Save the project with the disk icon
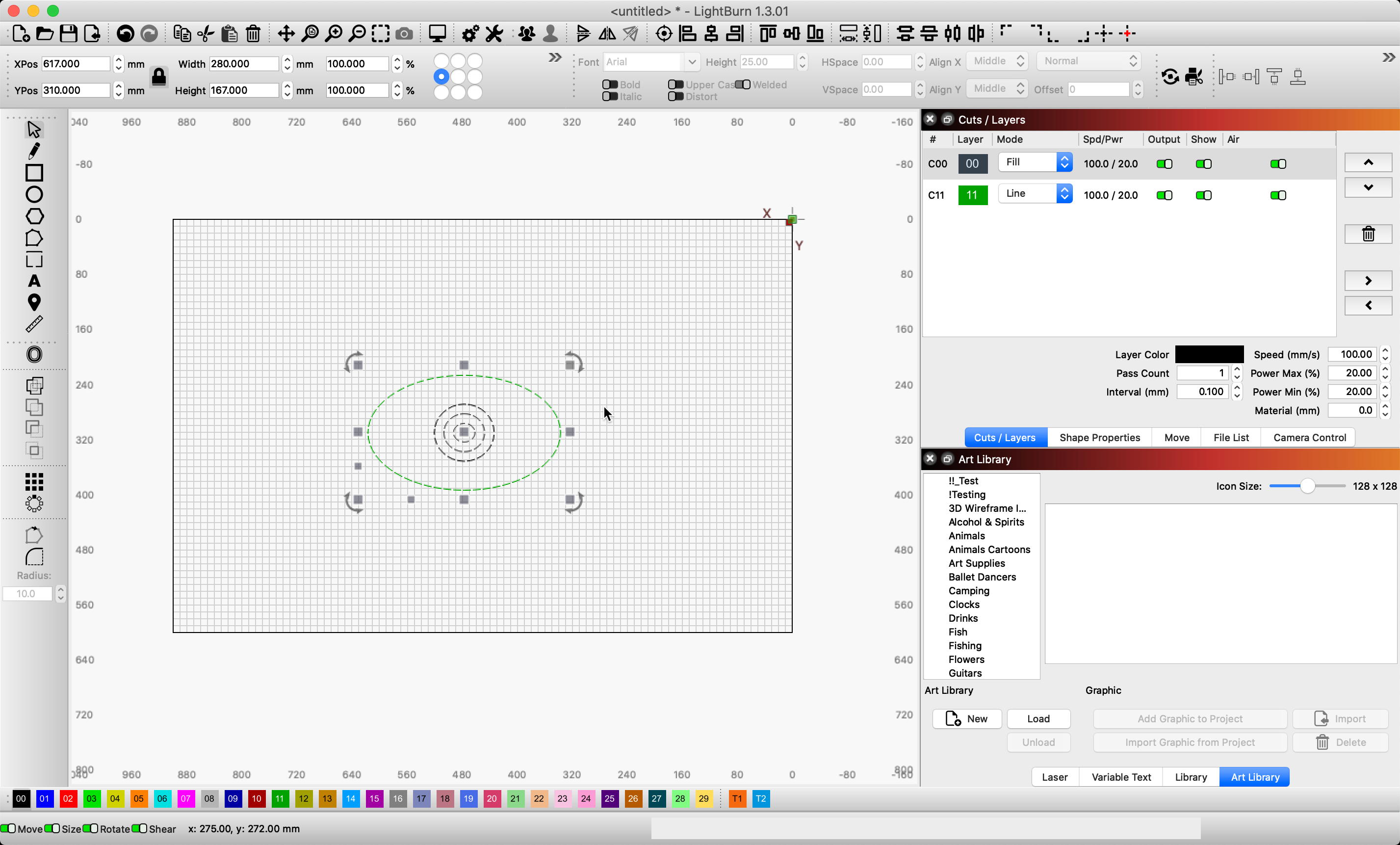Screen dimensions: 1400x845 pos(69,33)
